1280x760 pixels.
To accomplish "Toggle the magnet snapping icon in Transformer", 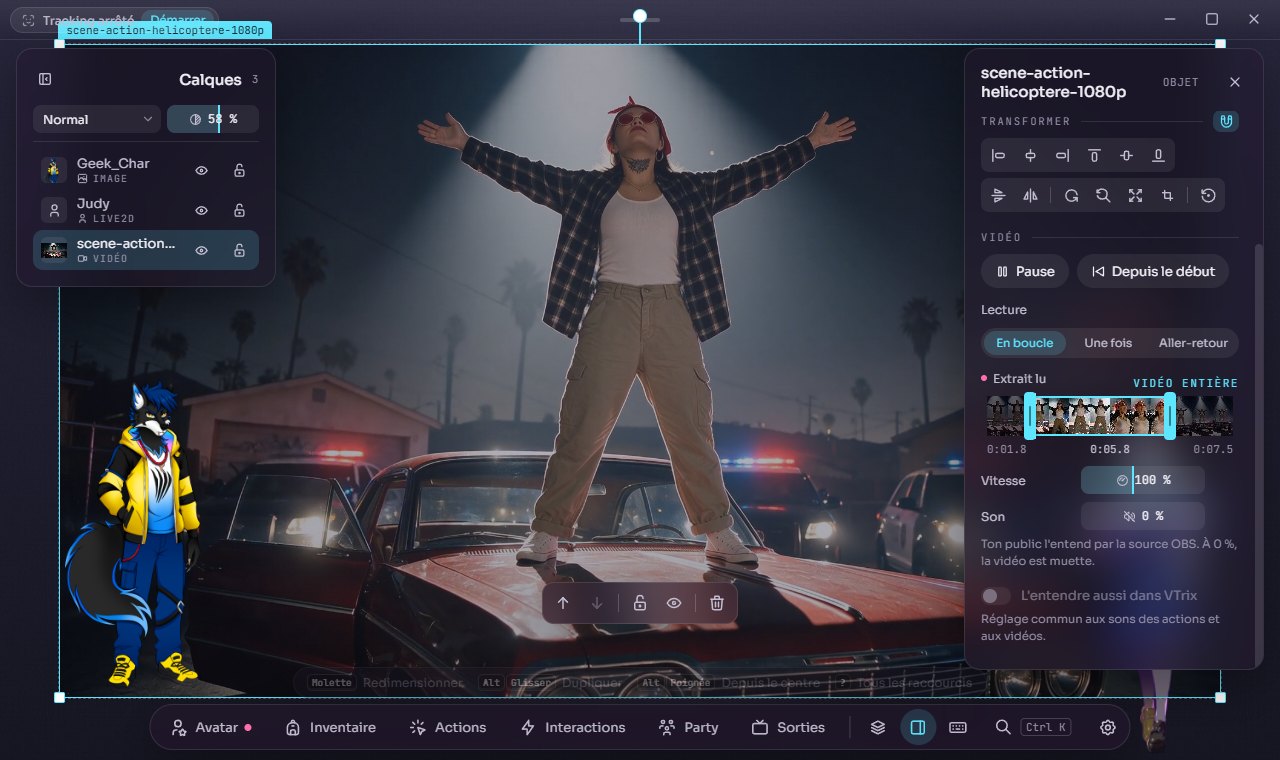I will 1226,121.
